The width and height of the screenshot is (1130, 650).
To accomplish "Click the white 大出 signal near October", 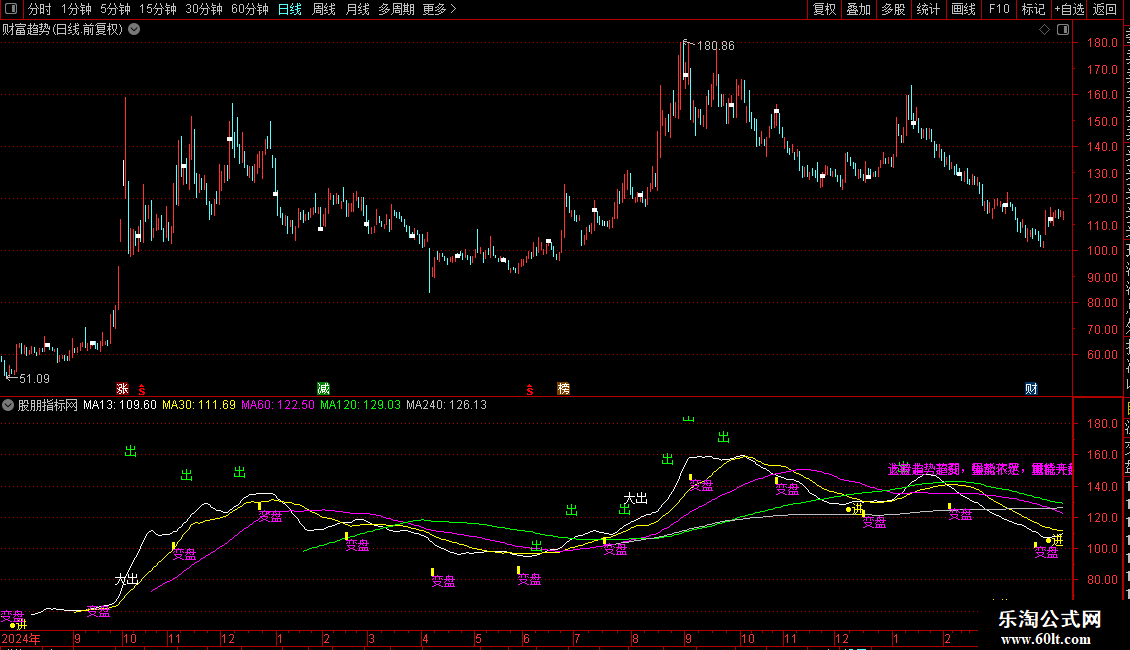I will pyautogui.click(x=127, y=580).
